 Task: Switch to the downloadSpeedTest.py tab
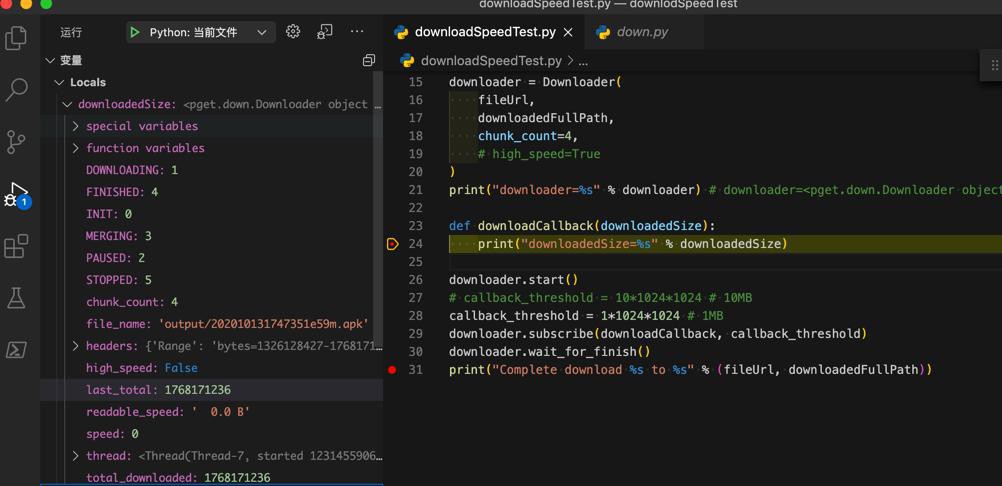tap(484, 32)
